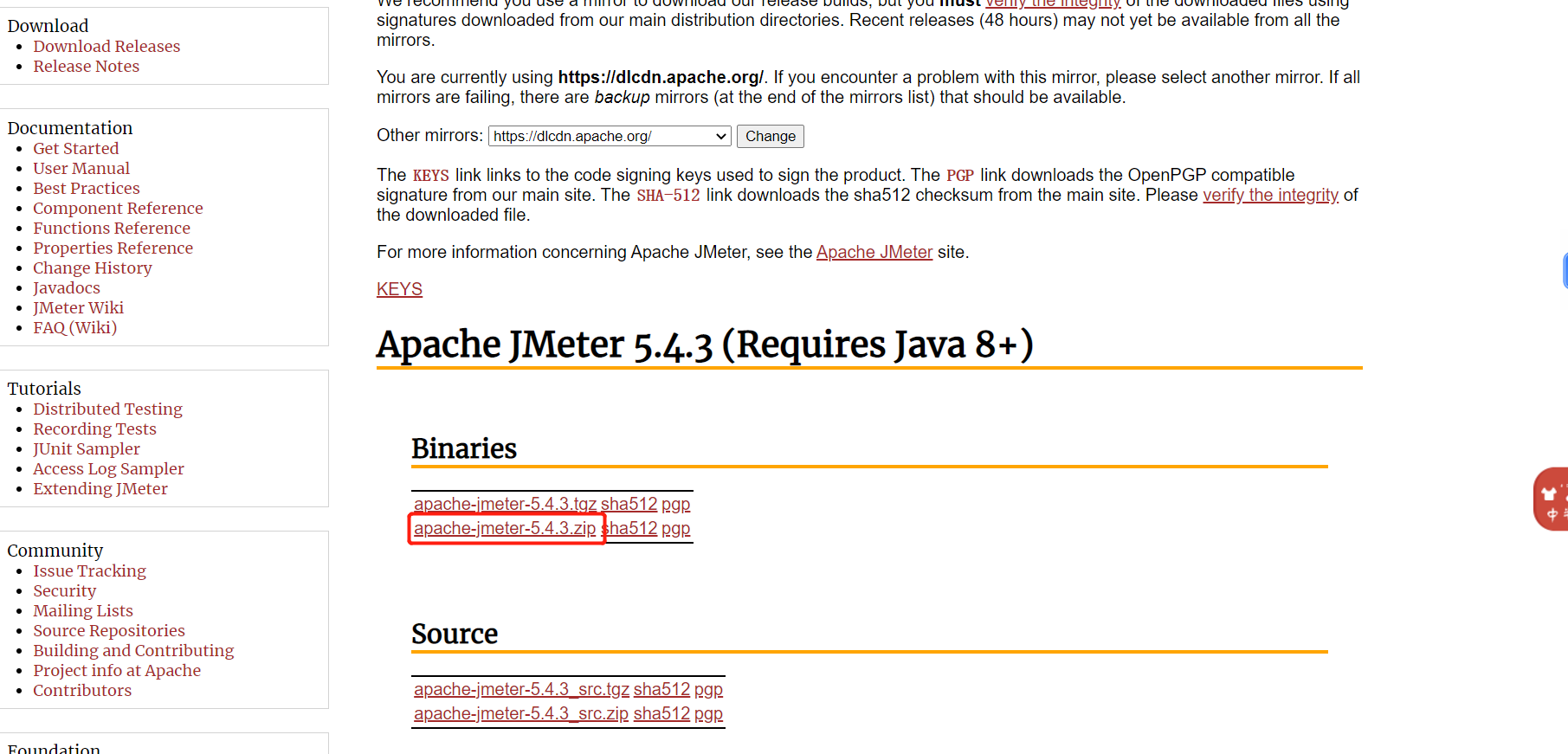Get the pgp signature for the binary zip
This screenshot has height=754, width=1568.
676,528
